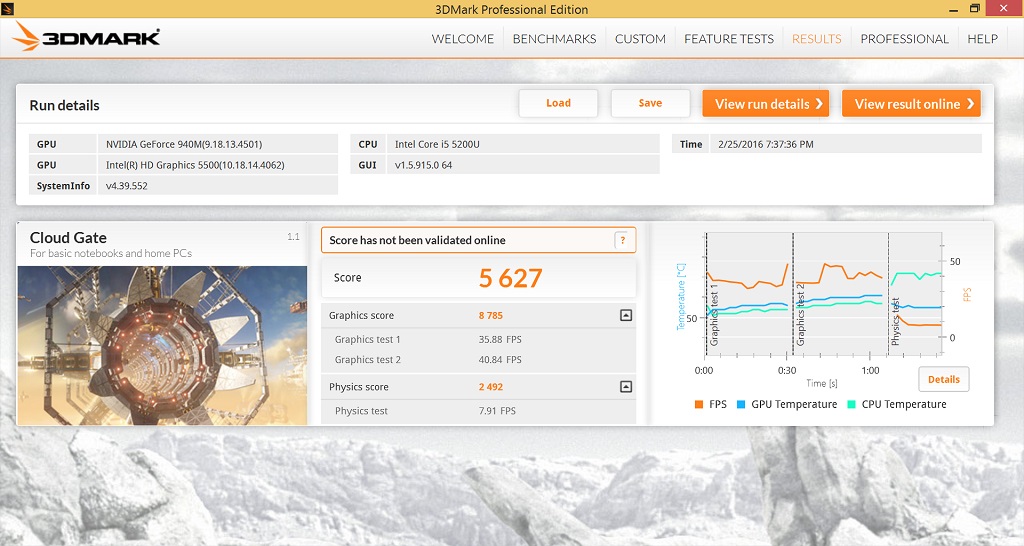Collapse the Physics score section
Image resolution: width=1024 pixels, height=546 pixels.
click(x=626, y=387)
